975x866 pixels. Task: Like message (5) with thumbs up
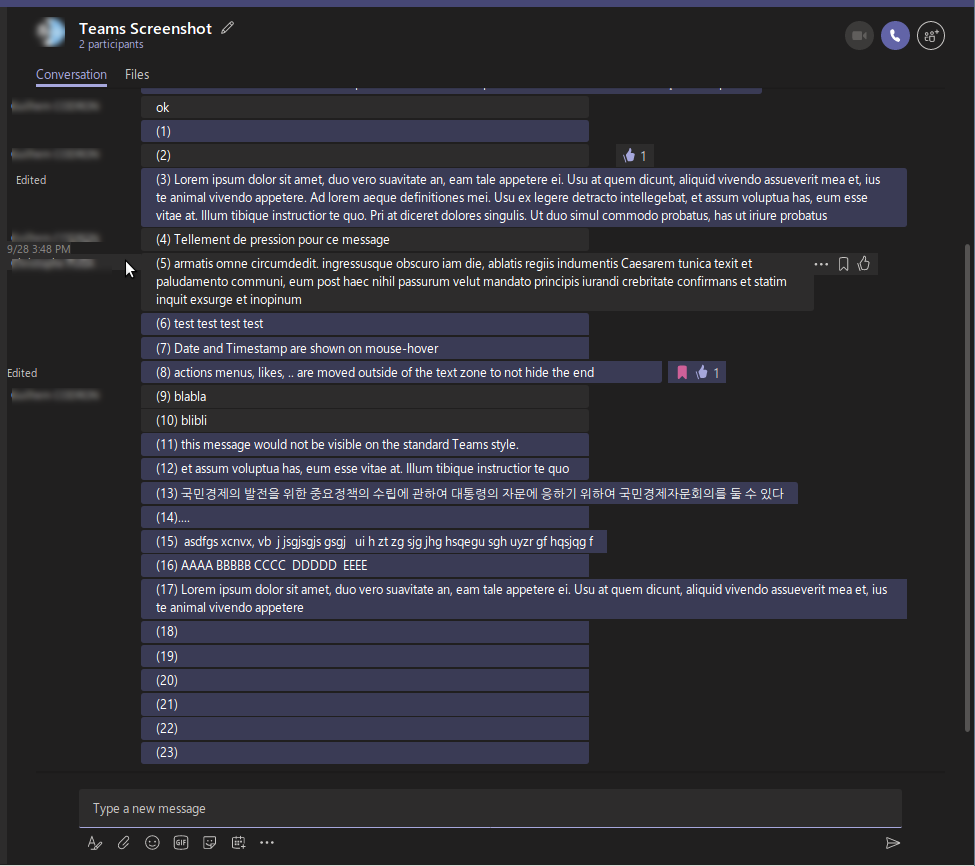click(x=864, y=263)
